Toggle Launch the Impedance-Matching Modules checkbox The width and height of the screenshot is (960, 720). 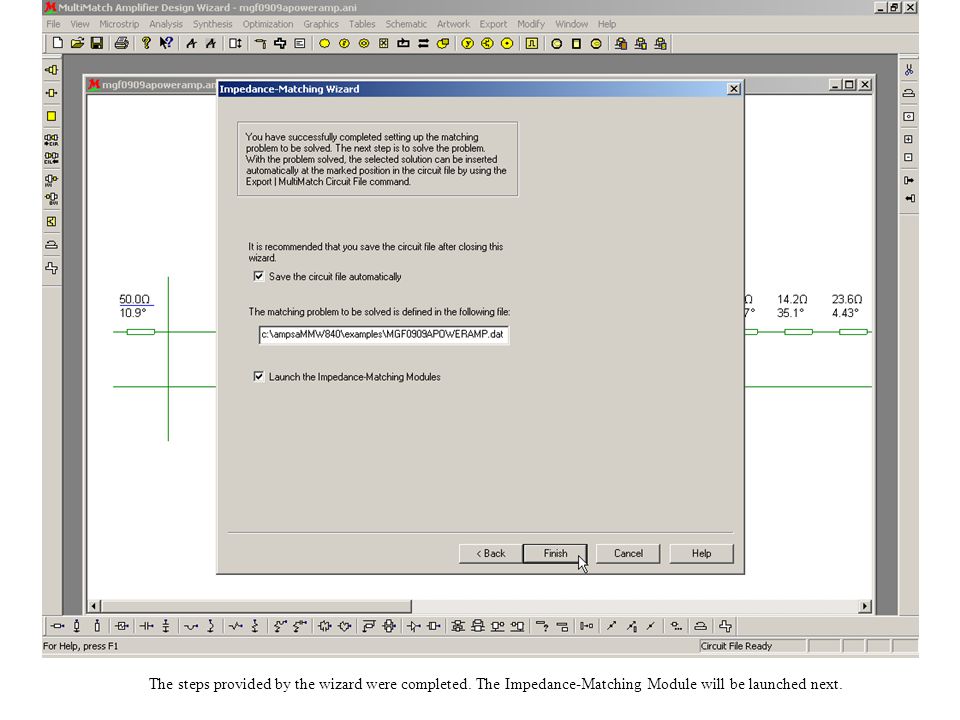tap(258, 376)
